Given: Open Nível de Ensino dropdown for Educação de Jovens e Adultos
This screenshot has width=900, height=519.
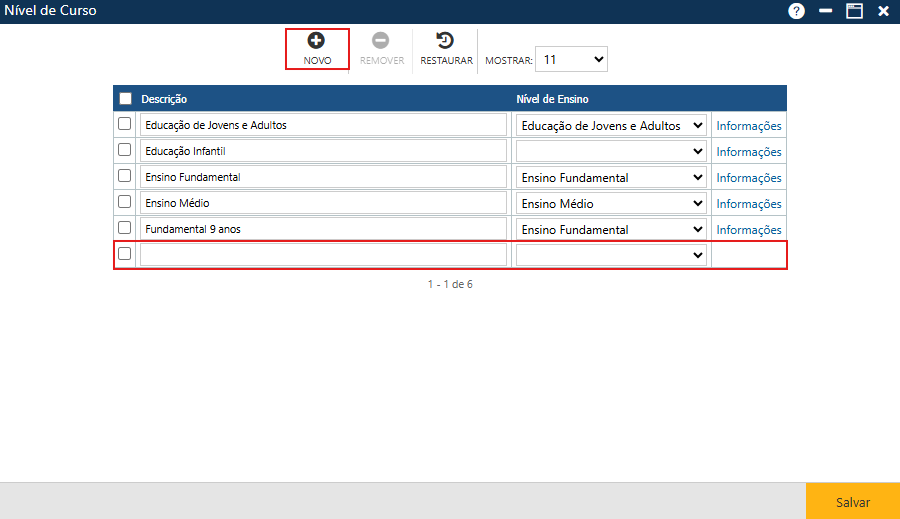Looking at the screenshot, I should pyautogui.click(x=611, y=125).
